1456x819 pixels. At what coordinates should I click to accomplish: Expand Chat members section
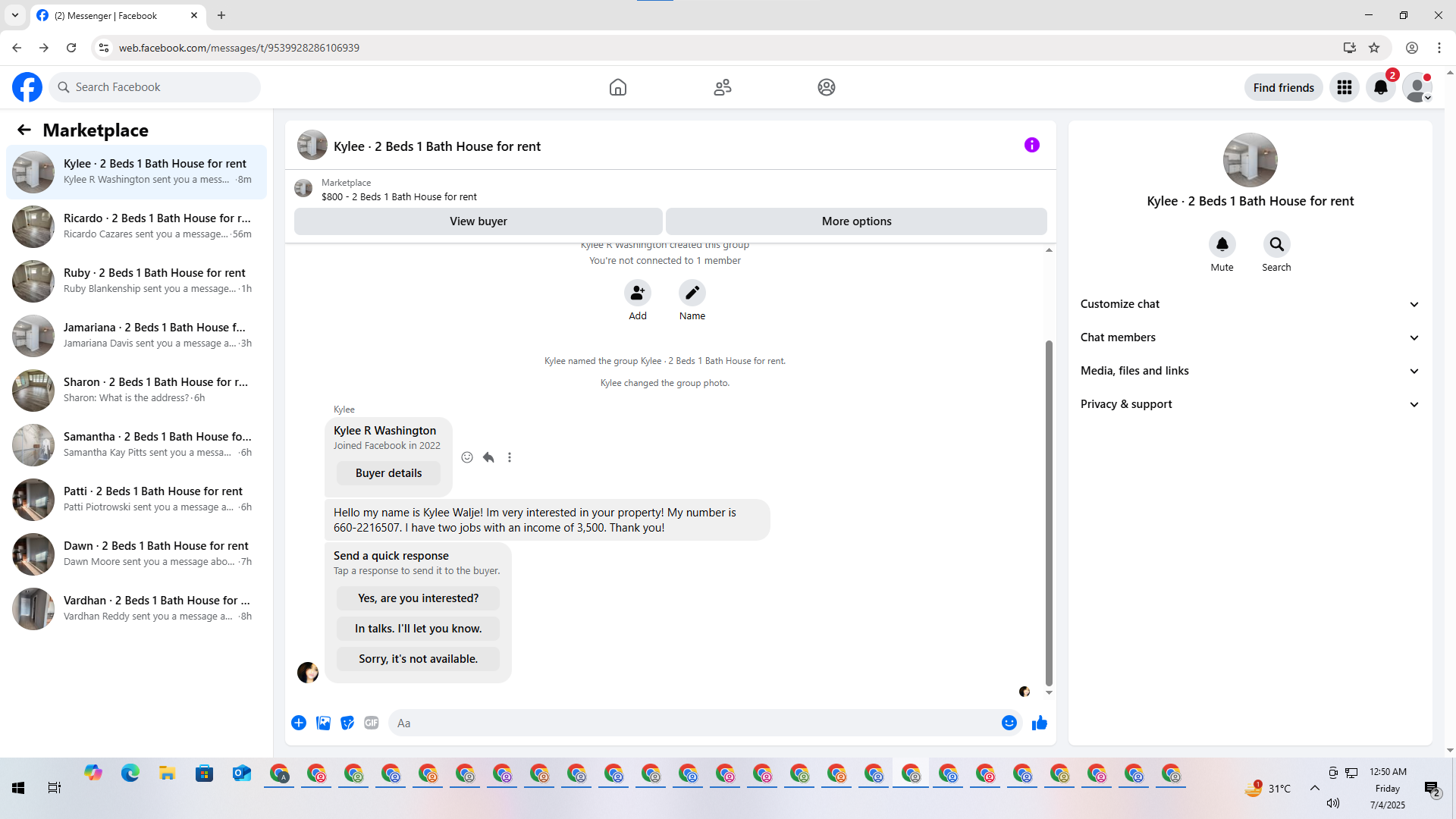(x=1250, y=337)
